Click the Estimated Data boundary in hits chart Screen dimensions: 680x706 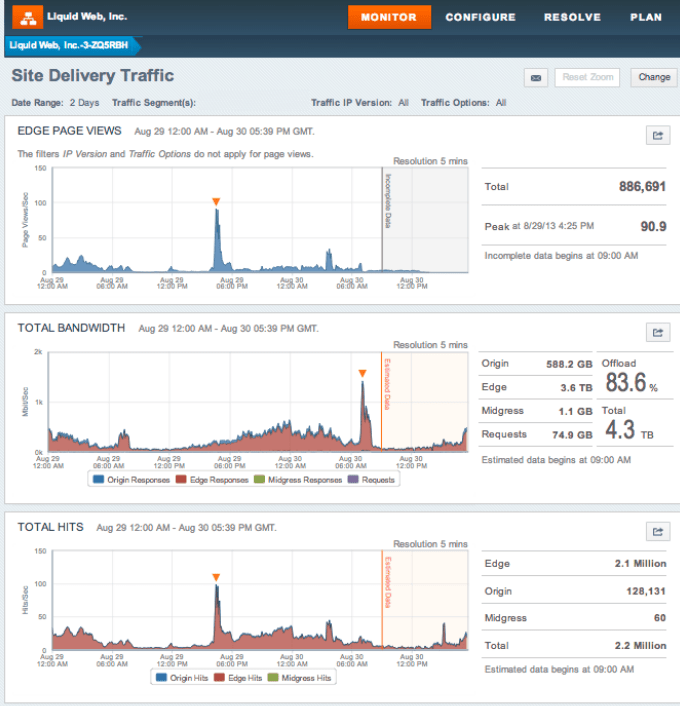pos(382,600)
